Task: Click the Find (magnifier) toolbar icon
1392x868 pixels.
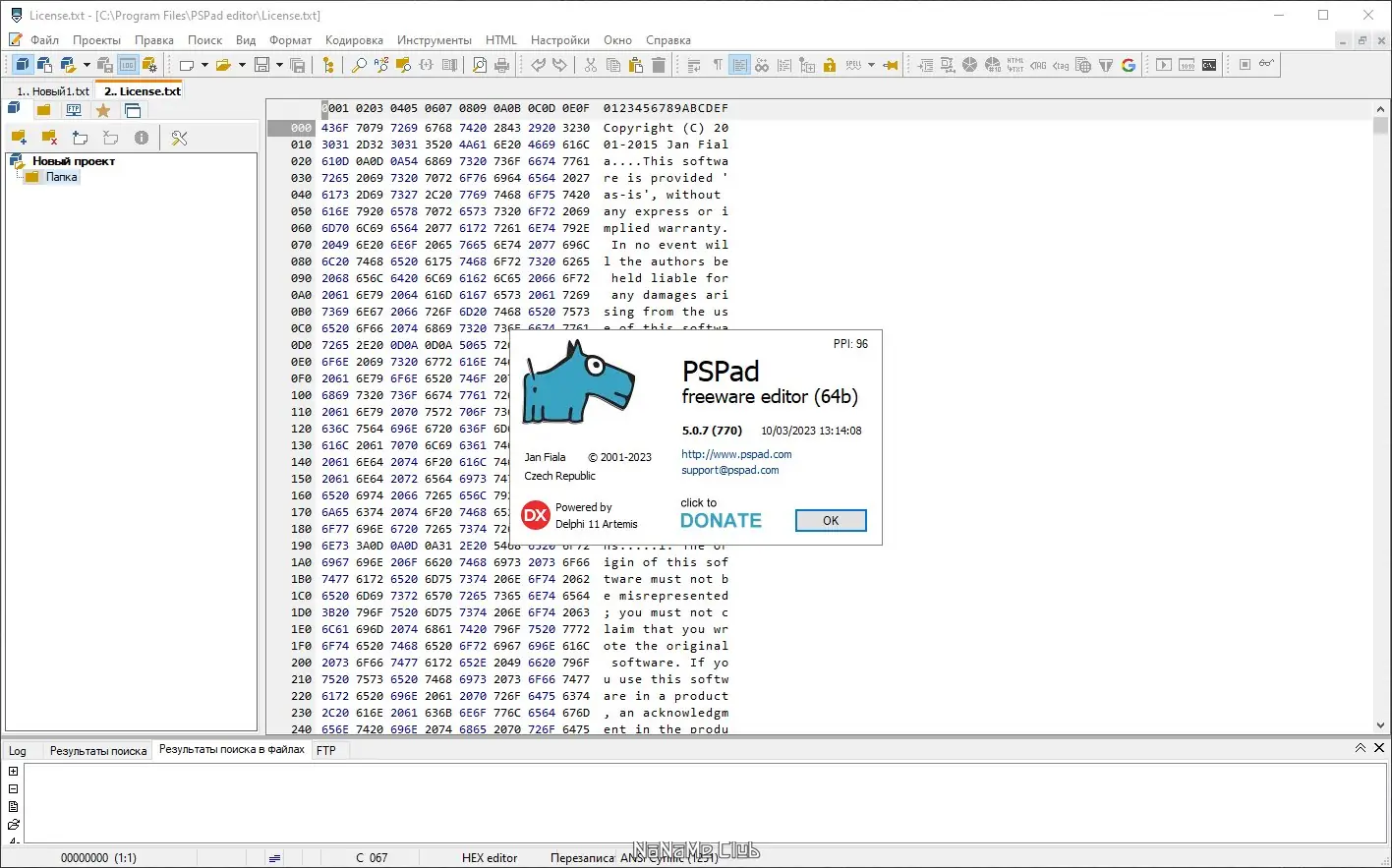Action: (359, 65)
